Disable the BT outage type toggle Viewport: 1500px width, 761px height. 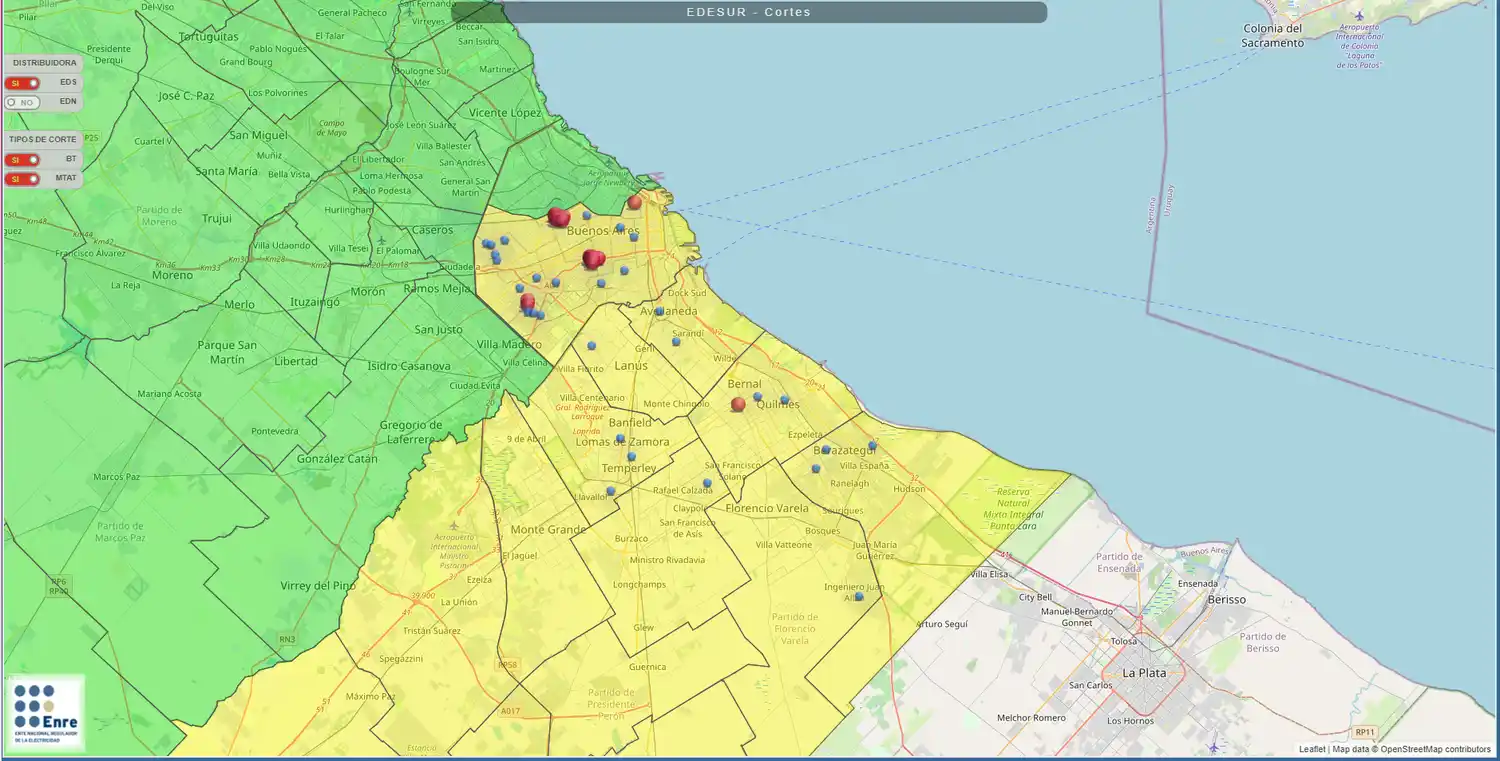tap(22, 159)
